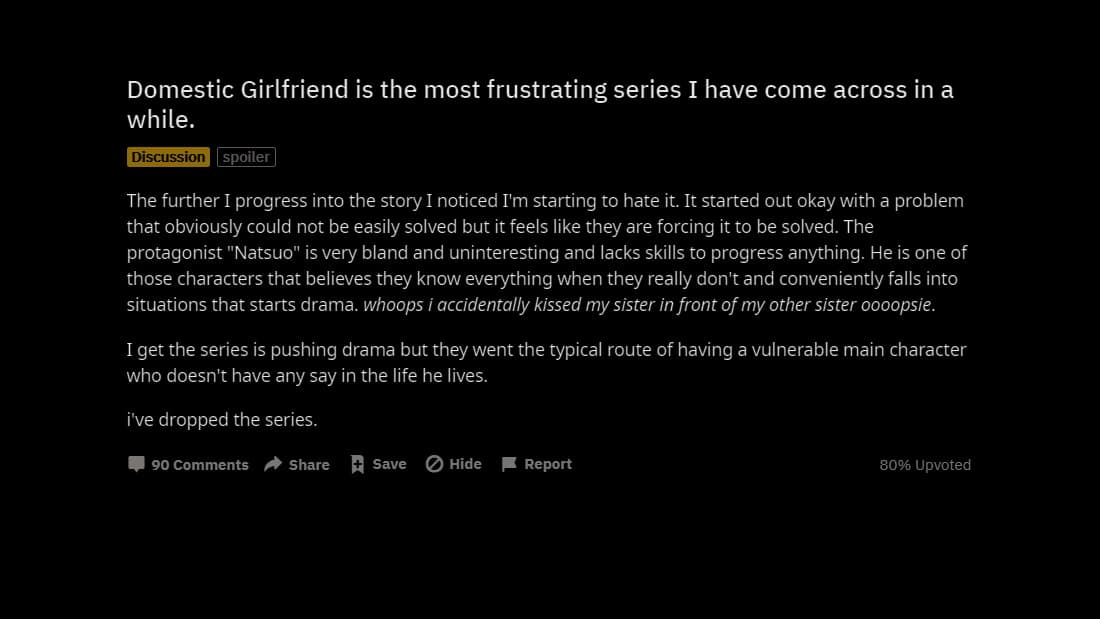The image size is (1100, 619).
Task: Click the yellow Discussion flair tag
Action: (168, 157)
